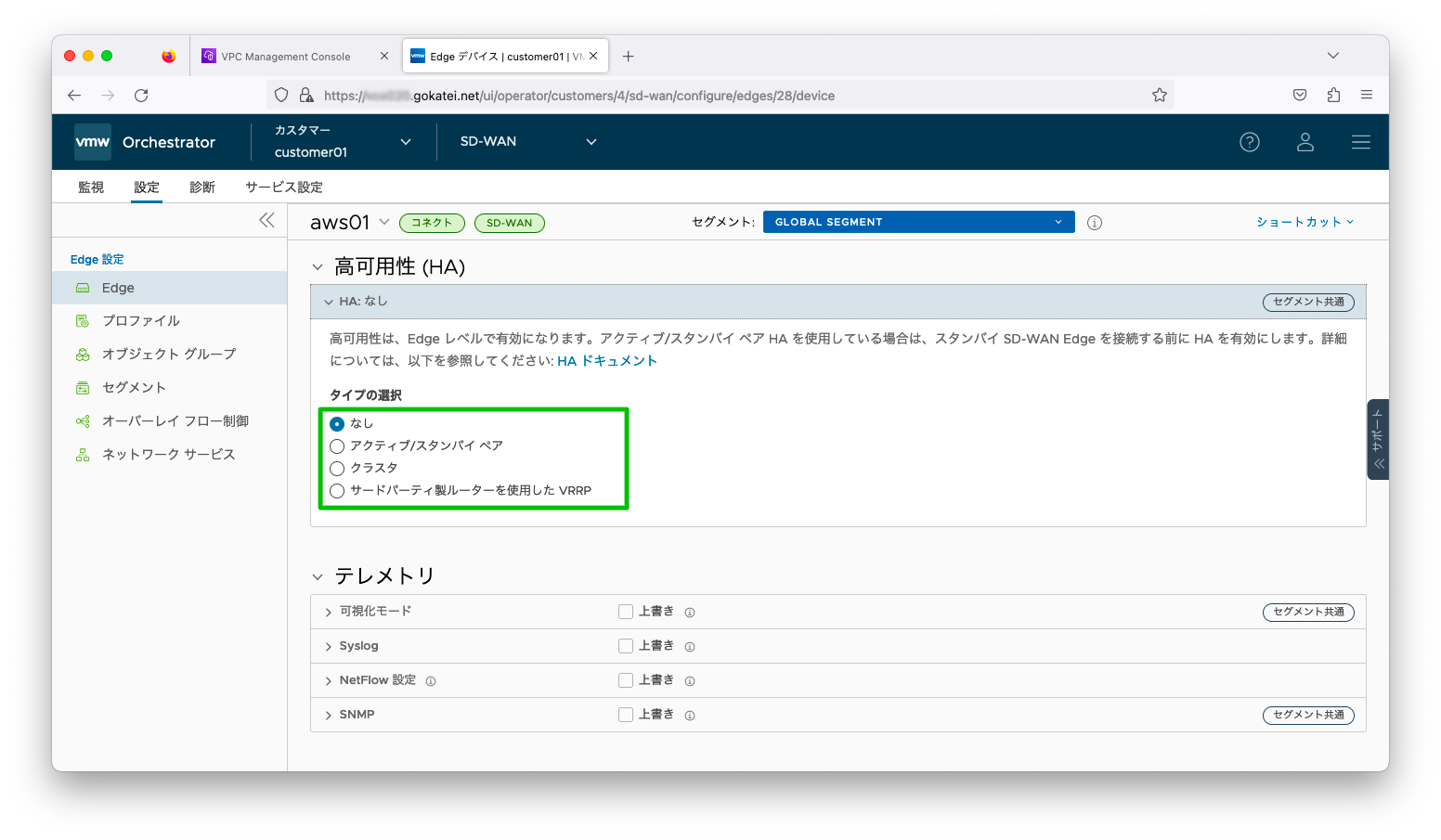Screen dimensions: 1441x840
Task: Switch to the 設定 tab
Action: pyautogui.click(x=147, y=187)
